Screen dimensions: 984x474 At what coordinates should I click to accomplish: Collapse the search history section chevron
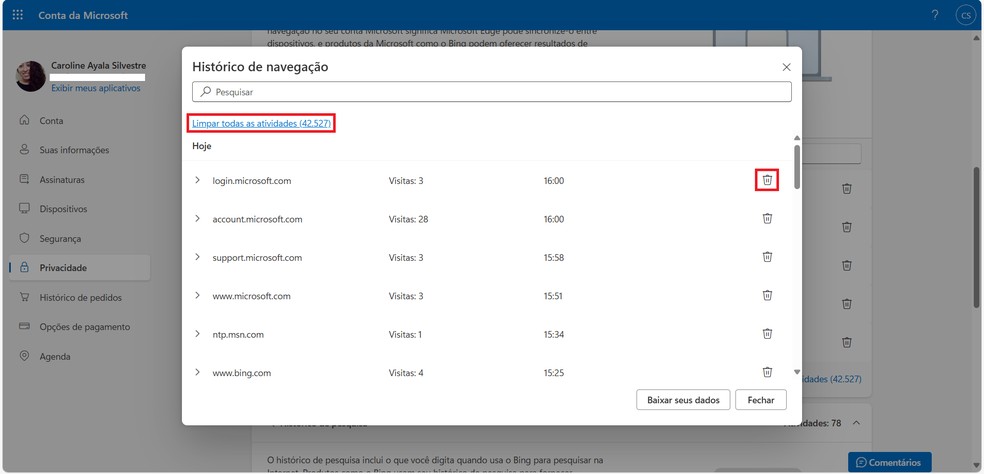(856, 424)
